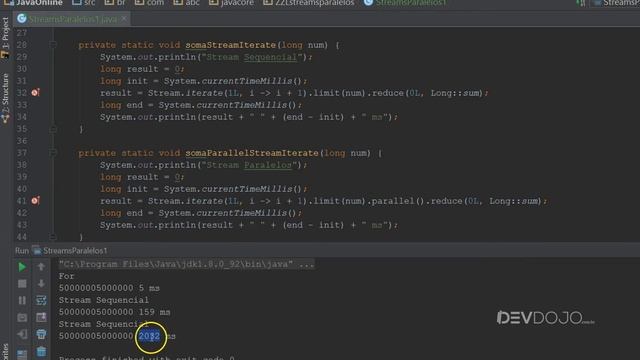Click somaStreamIterate method name on line 28
The image size is (640, 360).
(231, 45)
